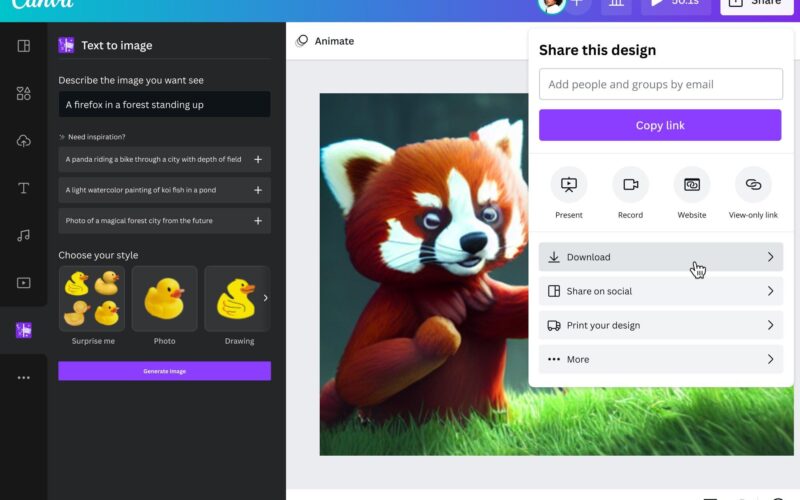
Task: Open the Text tool icon in sidebar
Action: [x=23, y=188]
